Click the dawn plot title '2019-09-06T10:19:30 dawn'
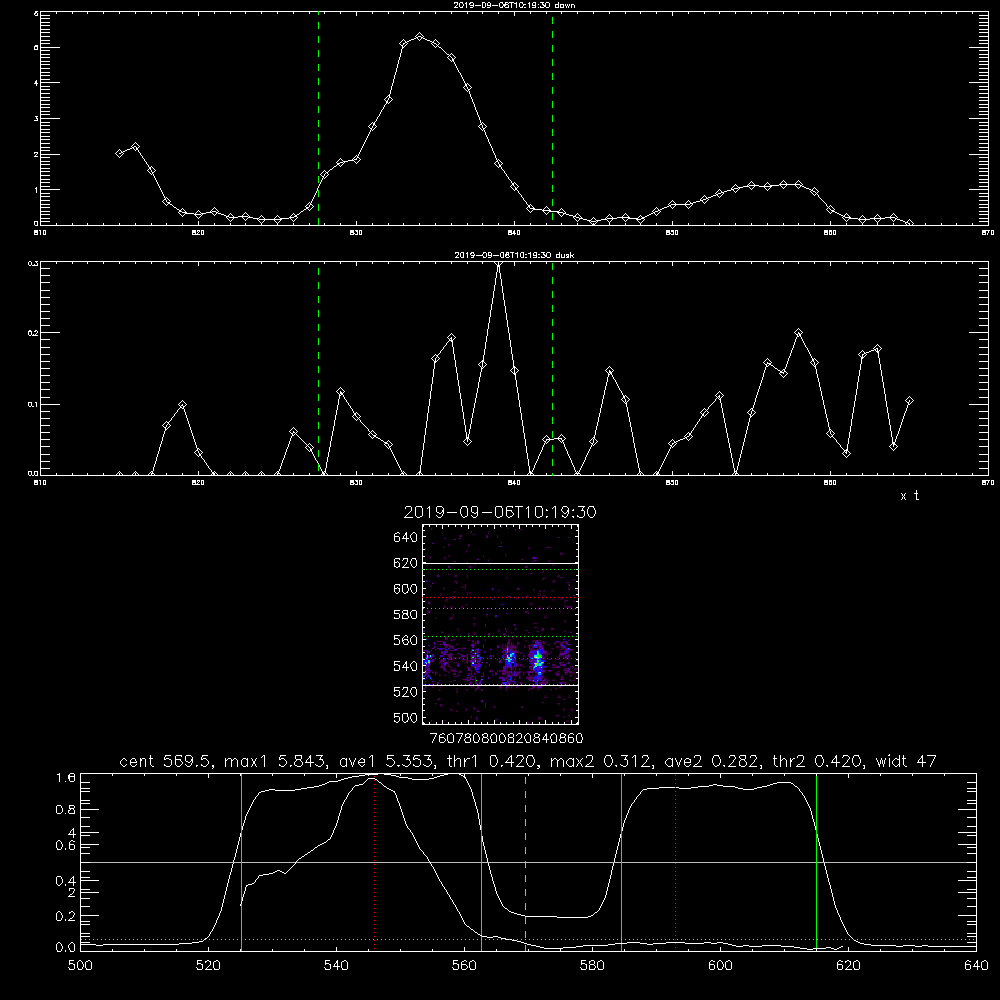Screen dimensions: 1000x1000 (514, 5)
